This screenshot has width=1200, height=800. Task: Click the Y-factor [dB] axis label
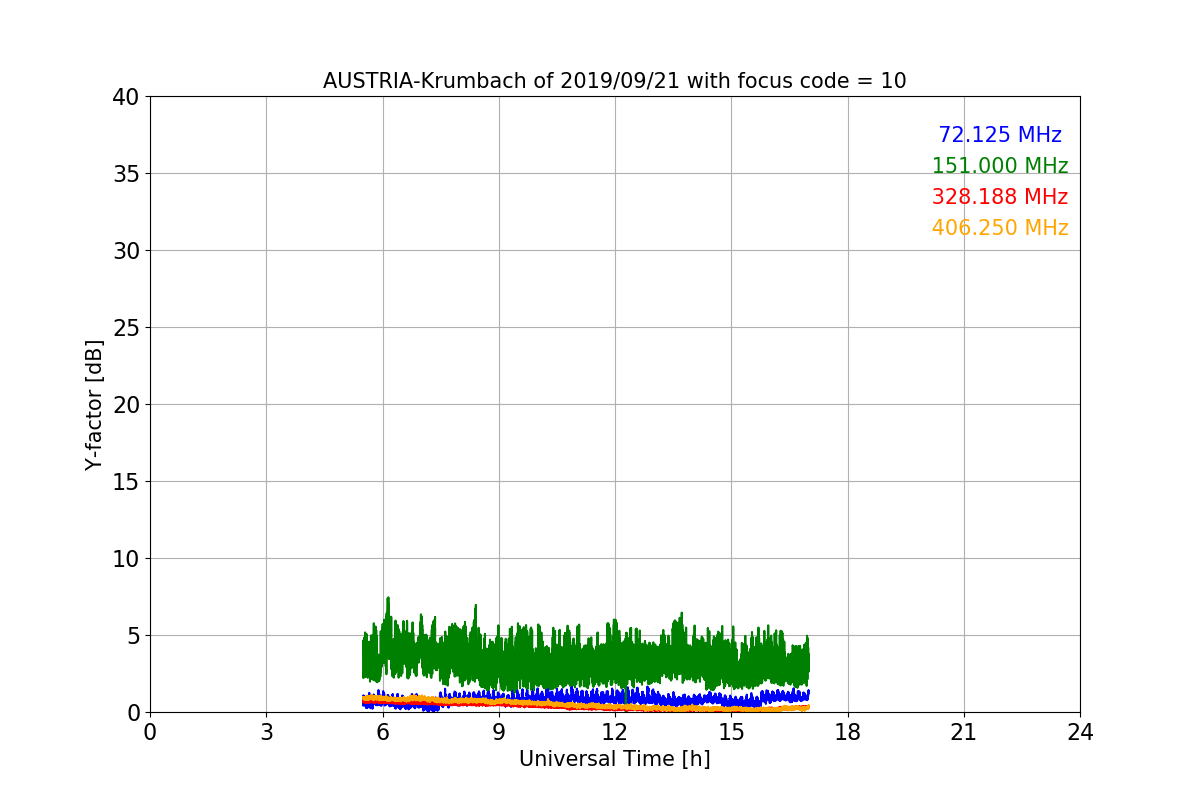click(94, 405)
